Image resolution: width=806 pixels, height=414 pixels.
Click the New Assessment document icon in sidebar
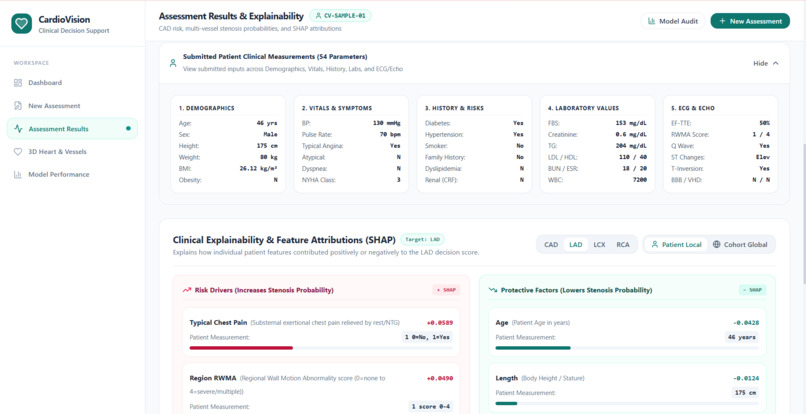click(18, 106)
